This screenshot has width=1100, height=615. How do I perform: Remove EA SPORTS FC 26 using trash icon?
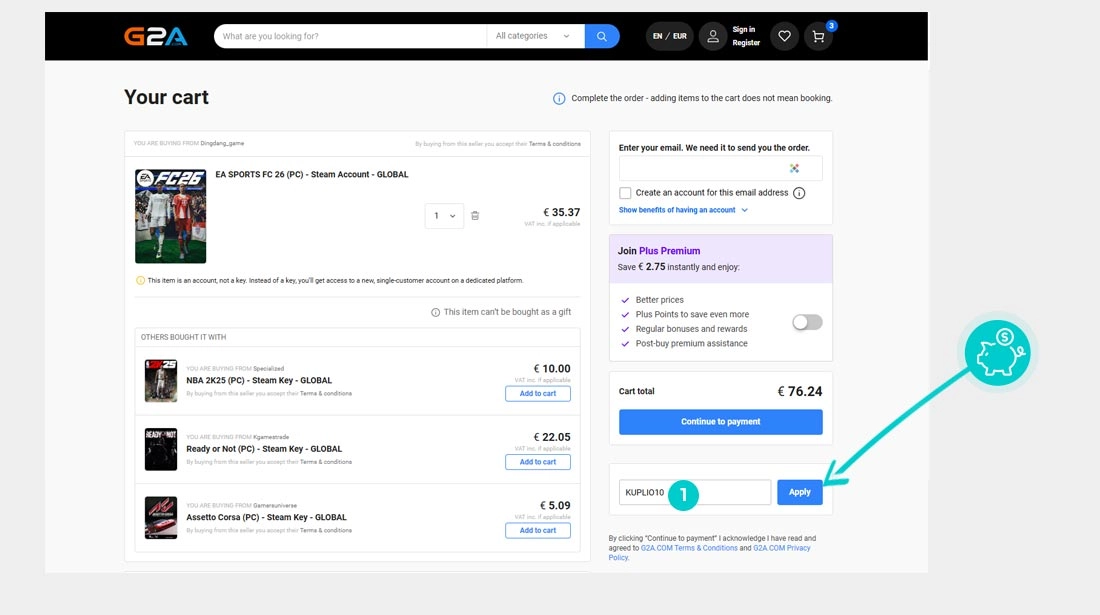[475, 216]
